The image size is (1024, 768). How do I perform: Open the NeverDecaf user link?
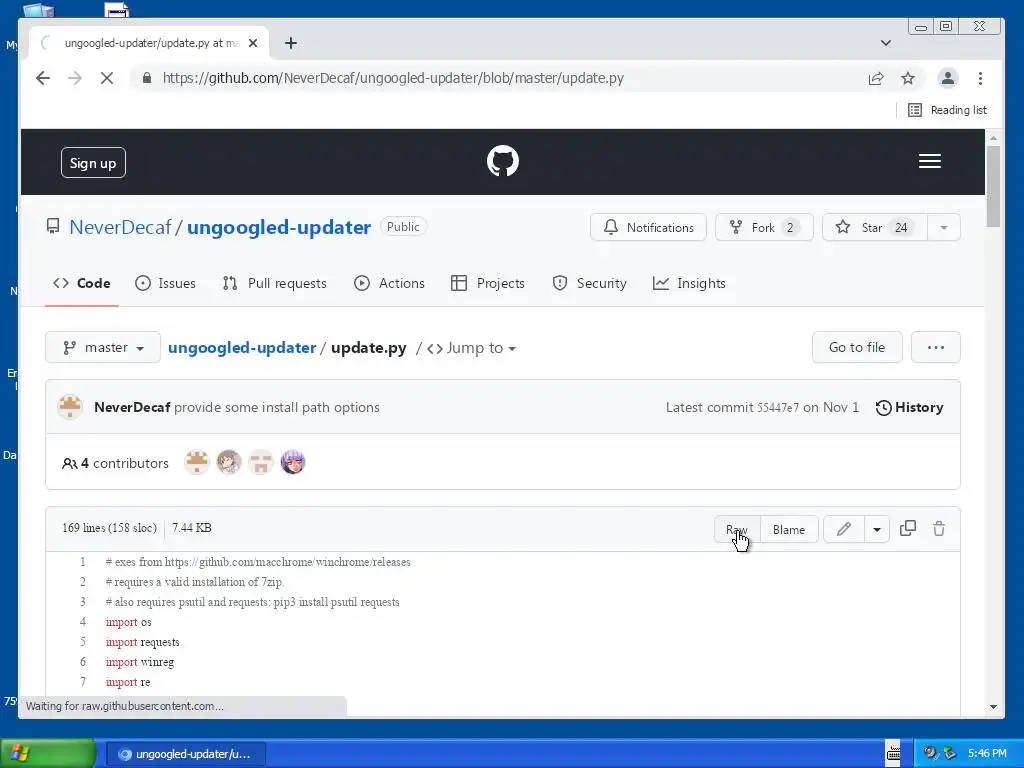(x=120, y=227)
